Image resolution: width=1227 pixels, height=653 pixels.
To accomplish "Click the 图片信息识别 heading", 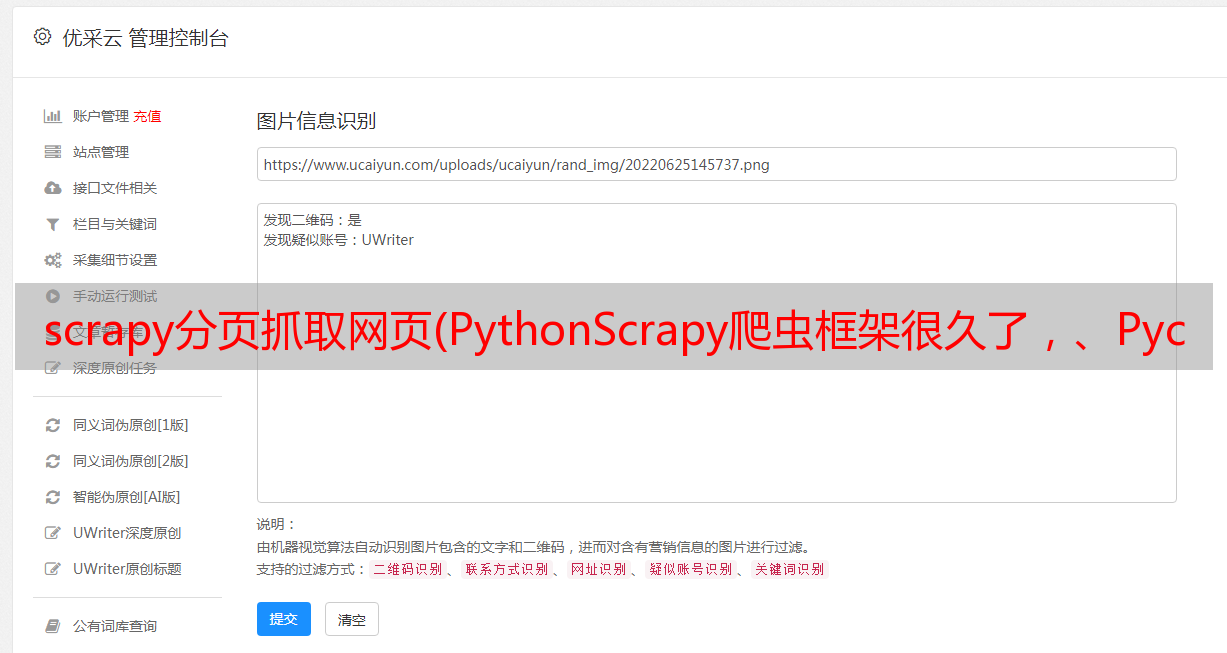I will (317, 121).
